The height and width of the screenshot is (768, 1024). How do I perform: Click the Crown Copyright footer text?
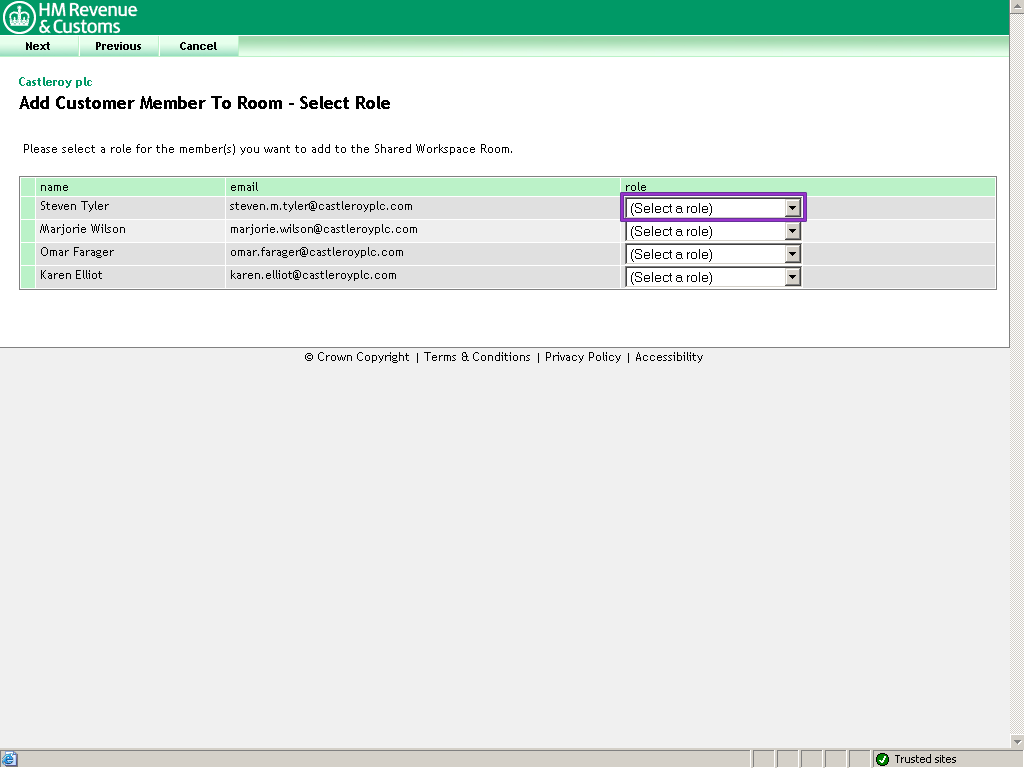point(357,357)
